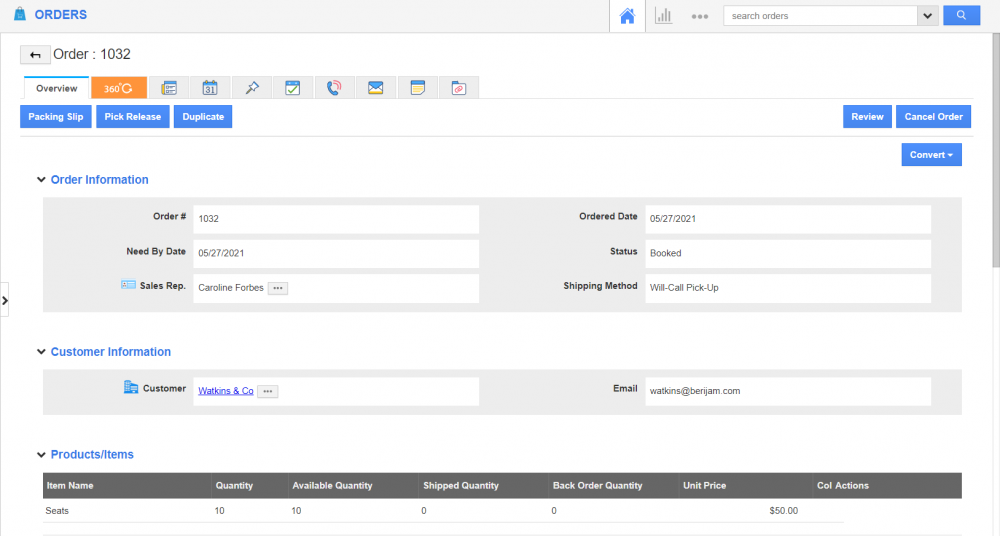
Task: Open the emails envelope tab icon
Action: pos(376,88)
